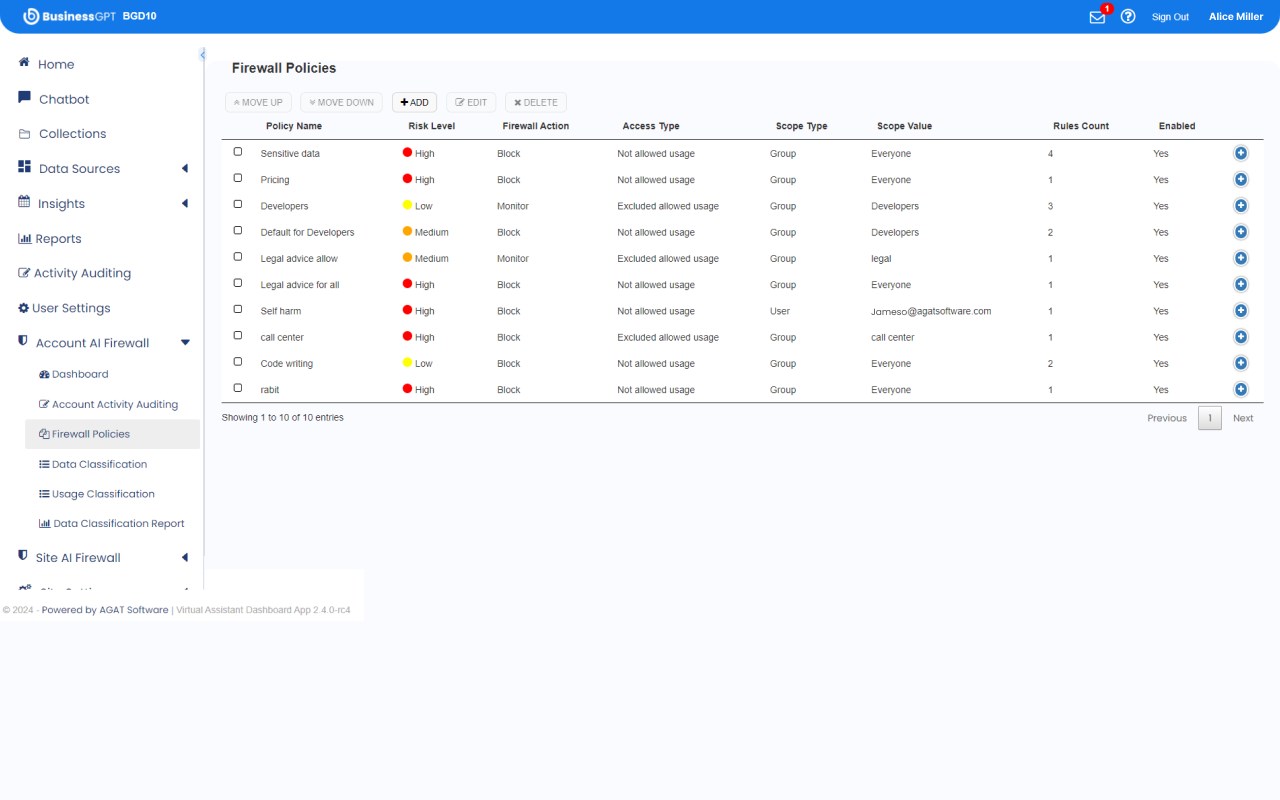This screenshot has width=1280, height=800.
Task: Expand details for Pricing policy
Action: [x=1241, y=179]
